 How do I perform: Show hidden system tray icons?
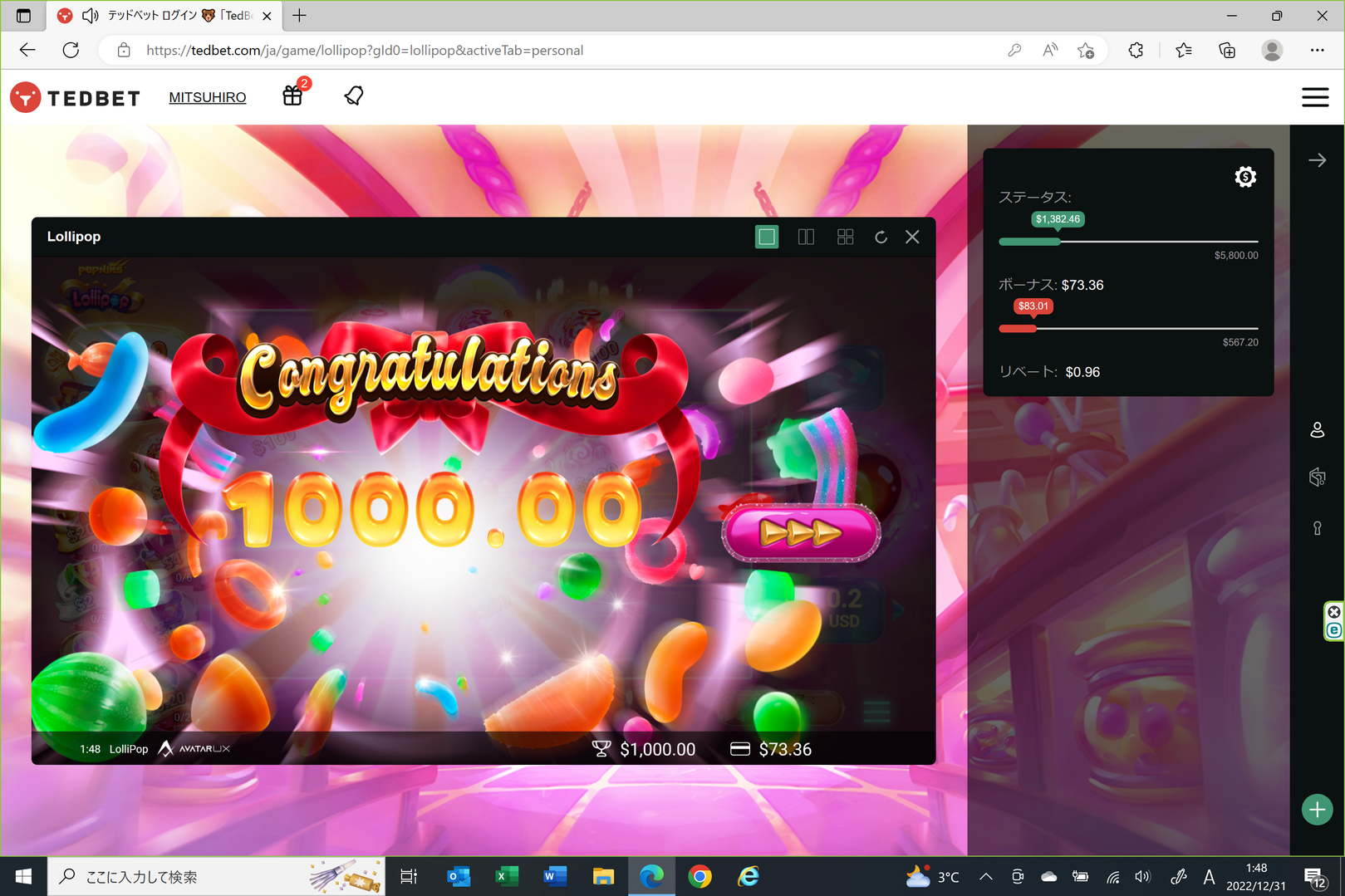tap(986, 876)
